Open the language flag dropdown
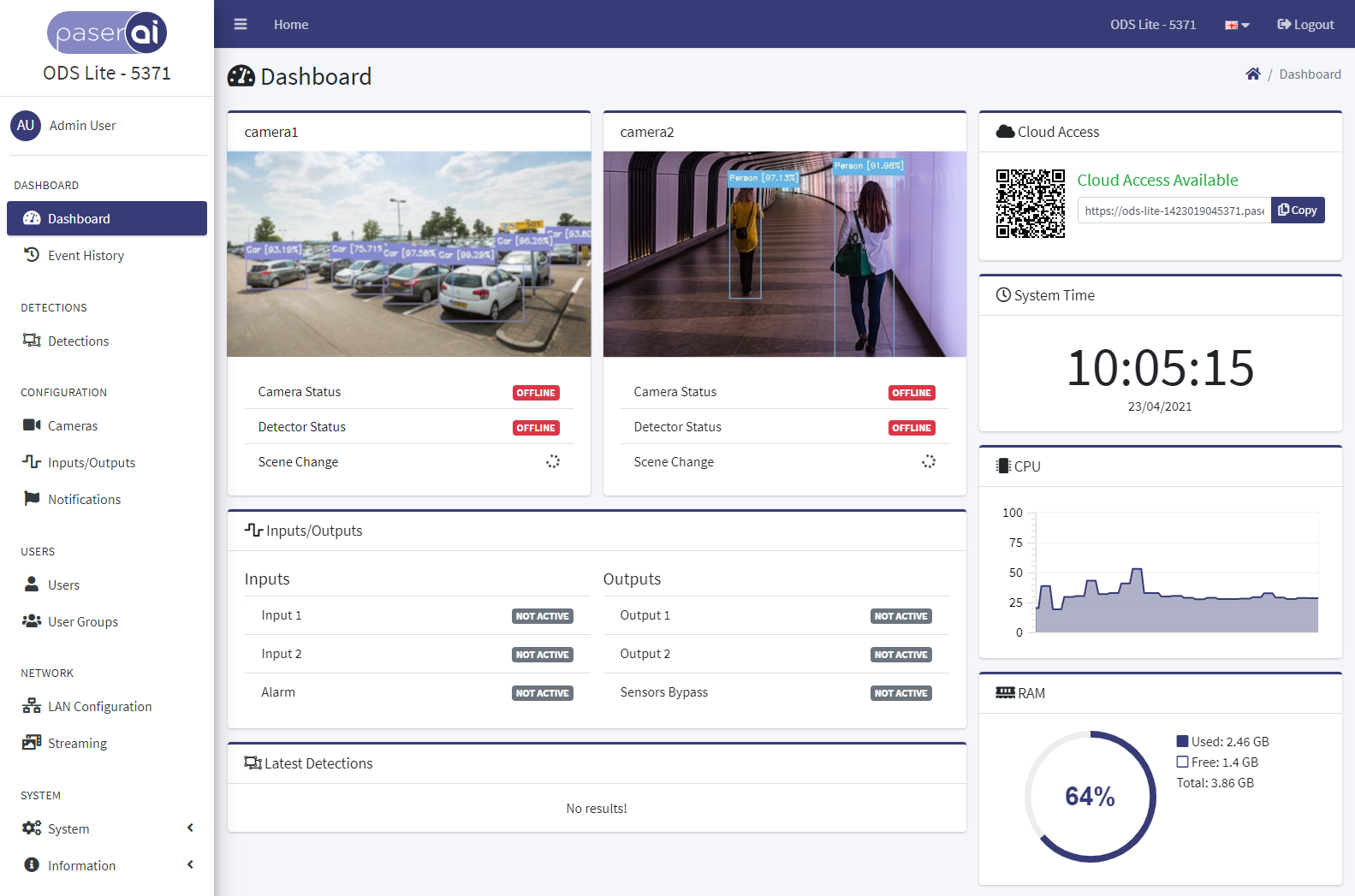The width and height of the screenshot is (1355, 896). 1237,25
